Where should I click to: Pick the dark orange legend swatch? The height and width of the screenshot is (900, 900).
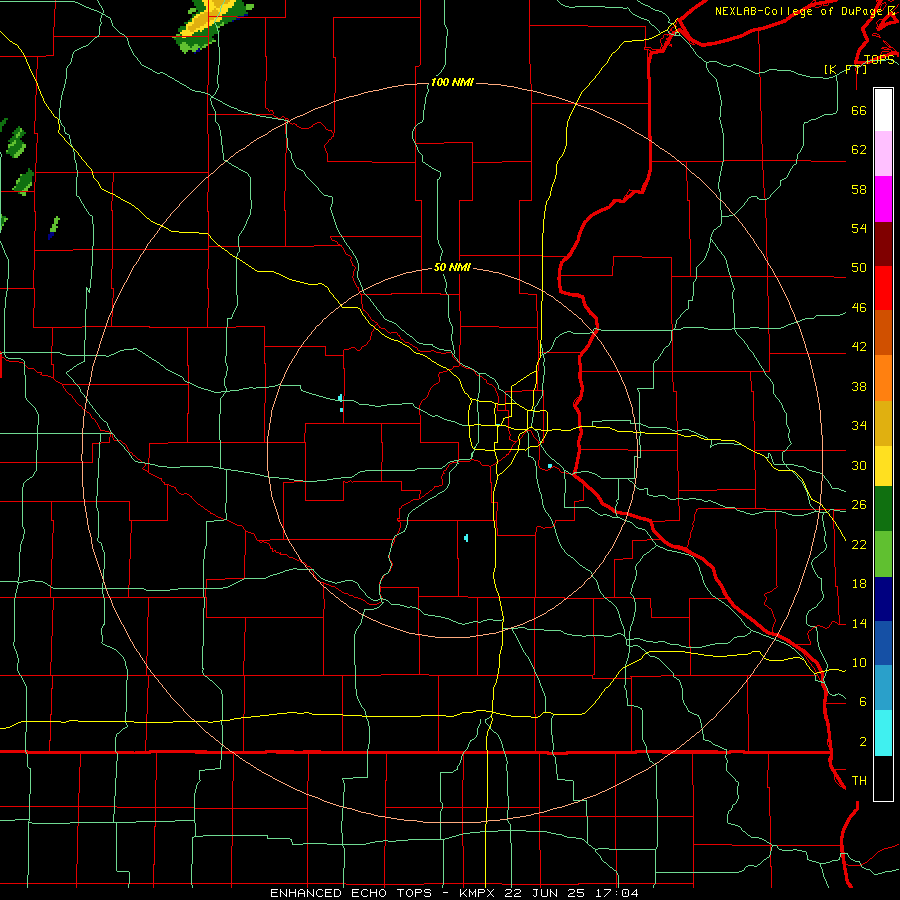pos(883,333)
